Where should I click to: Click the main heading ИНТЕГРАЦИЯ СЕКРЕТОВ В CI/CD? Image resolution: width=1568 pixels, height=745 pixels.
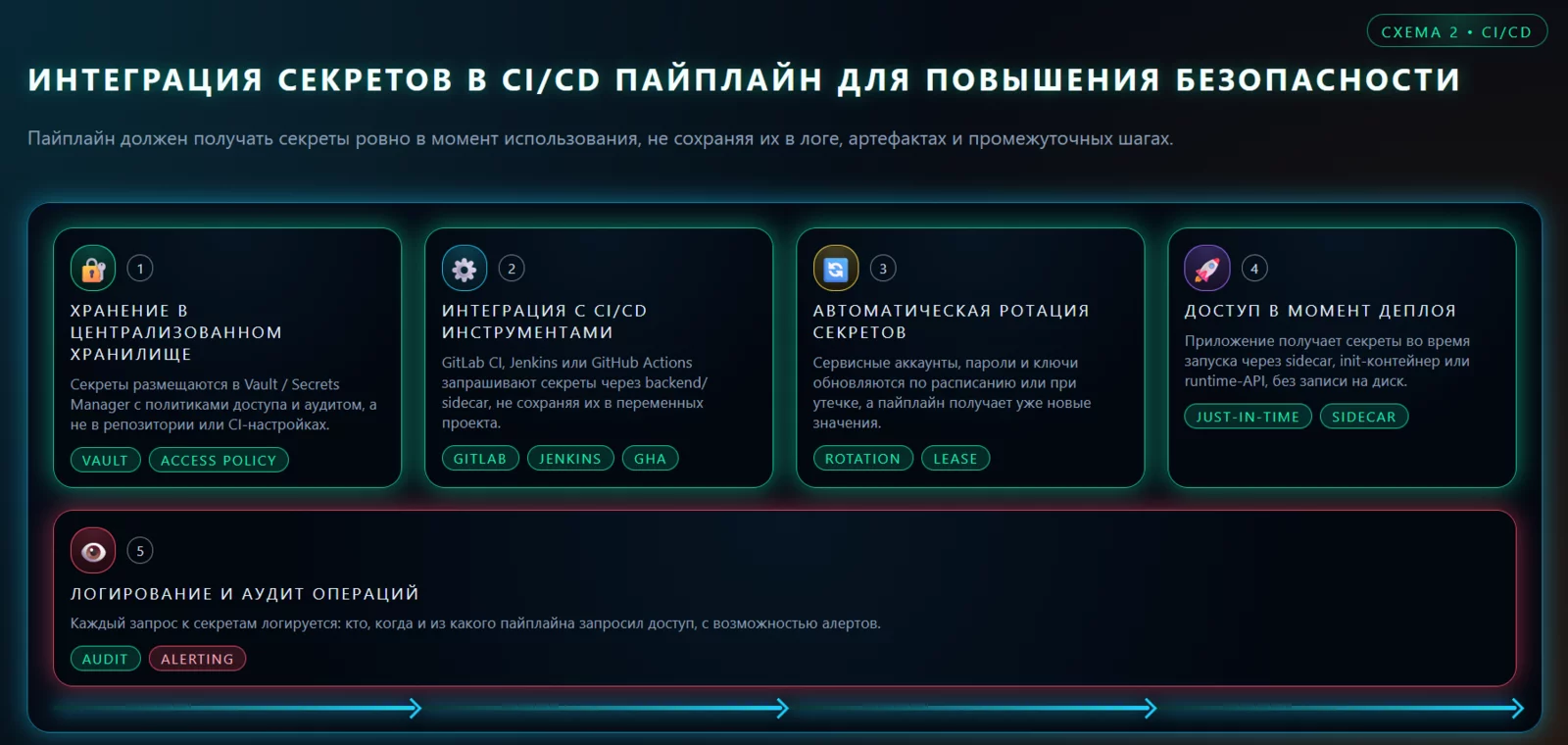(x=745, y=80)
